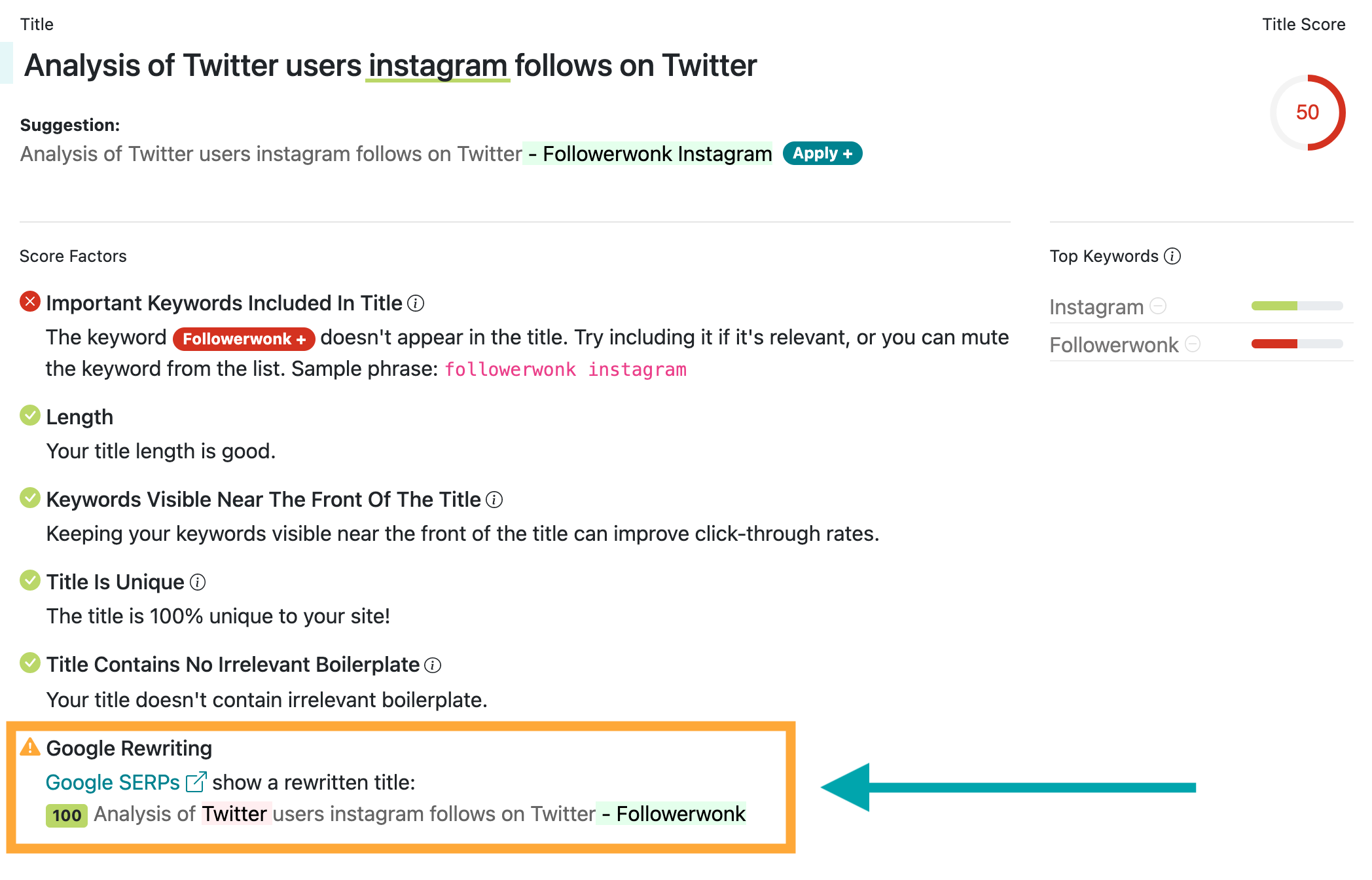
Task: Click the Instagram keyword score bar
Action: pos(1297,306)
